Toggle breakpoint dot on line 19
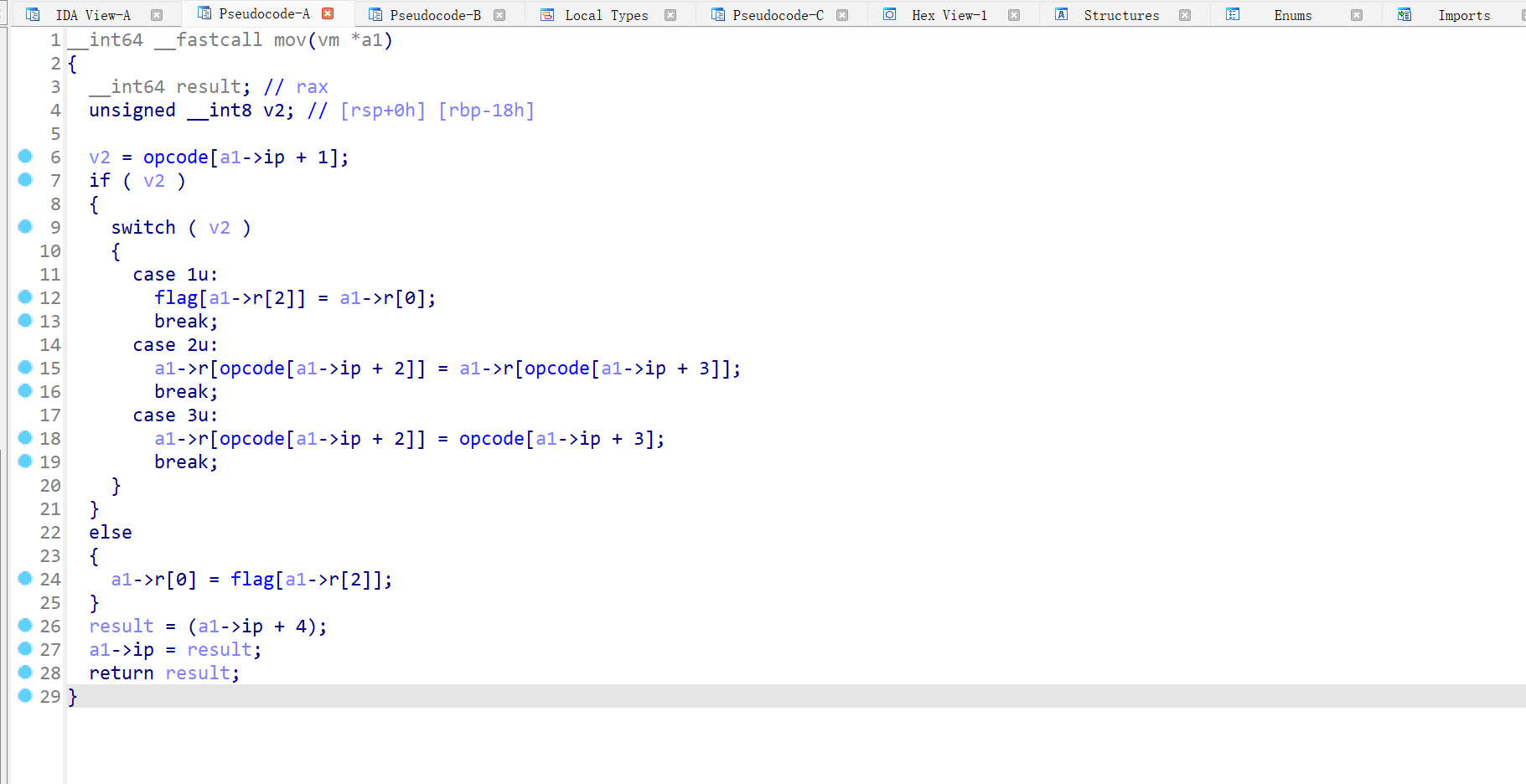 (x=25, y=461)
